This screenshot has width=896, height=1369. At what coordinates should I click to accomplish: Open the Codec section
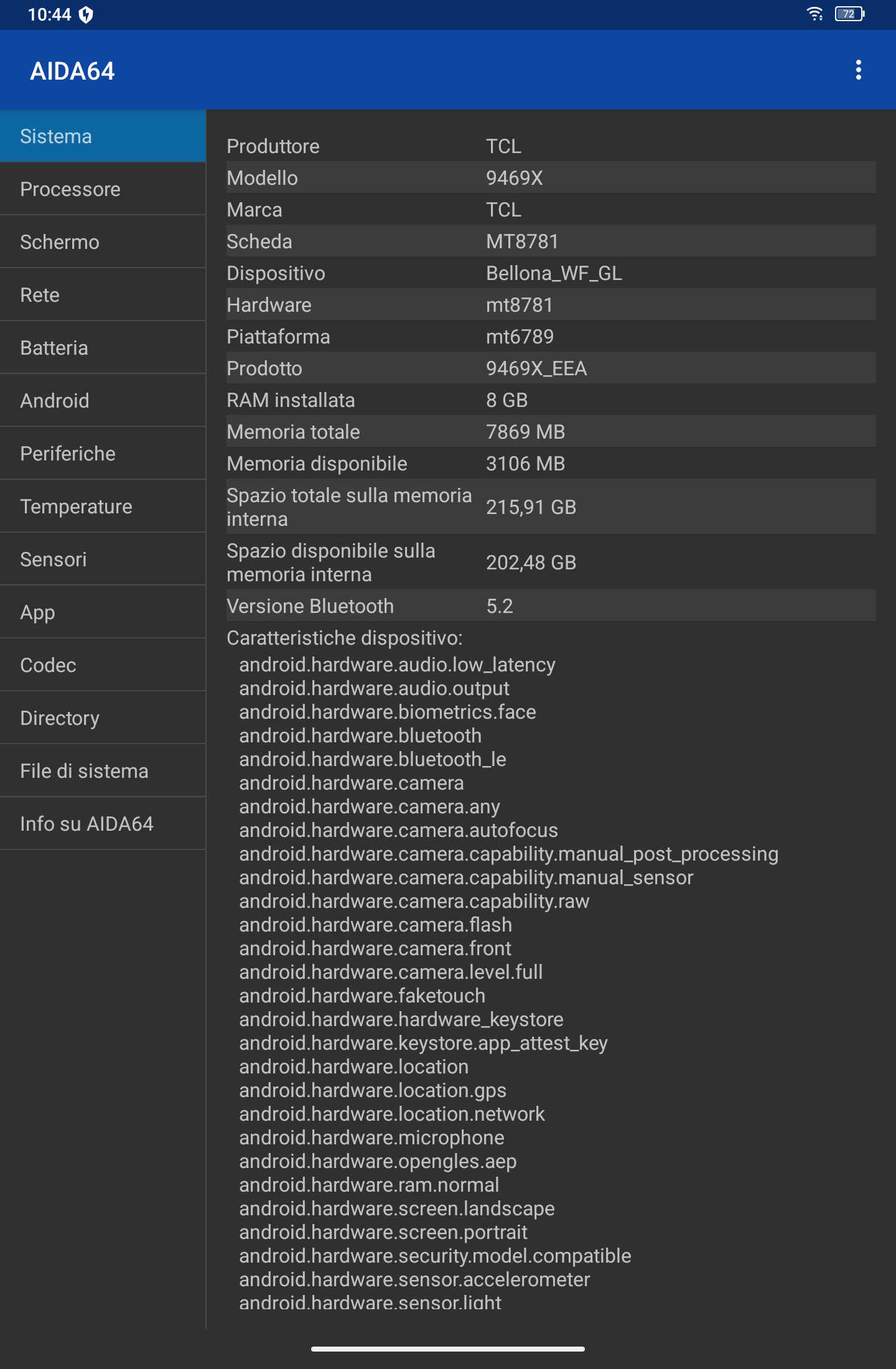pos(103,665)
